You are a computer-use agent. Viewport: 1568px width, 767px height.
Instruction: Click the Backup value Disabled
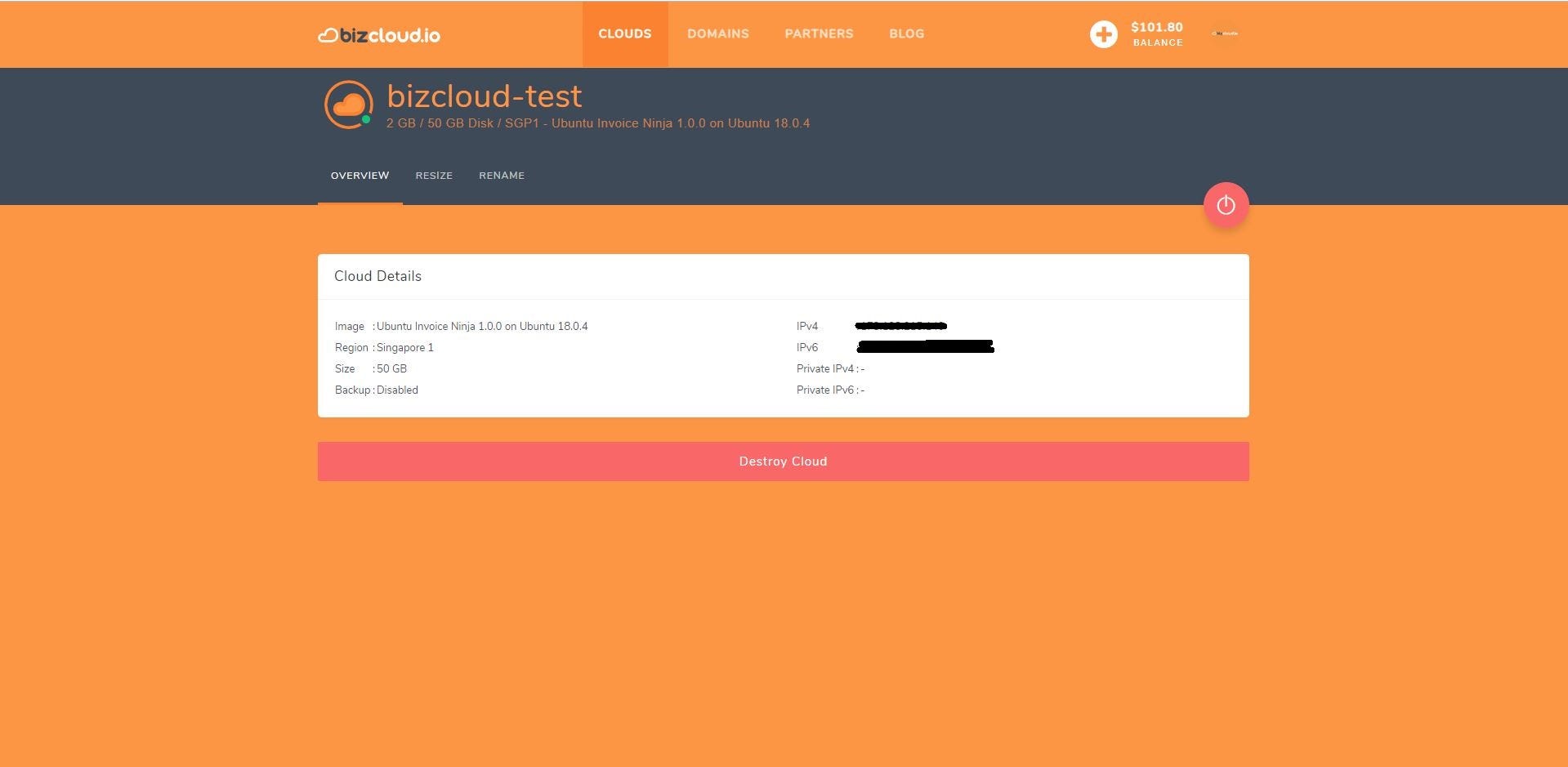click(397, 390)
